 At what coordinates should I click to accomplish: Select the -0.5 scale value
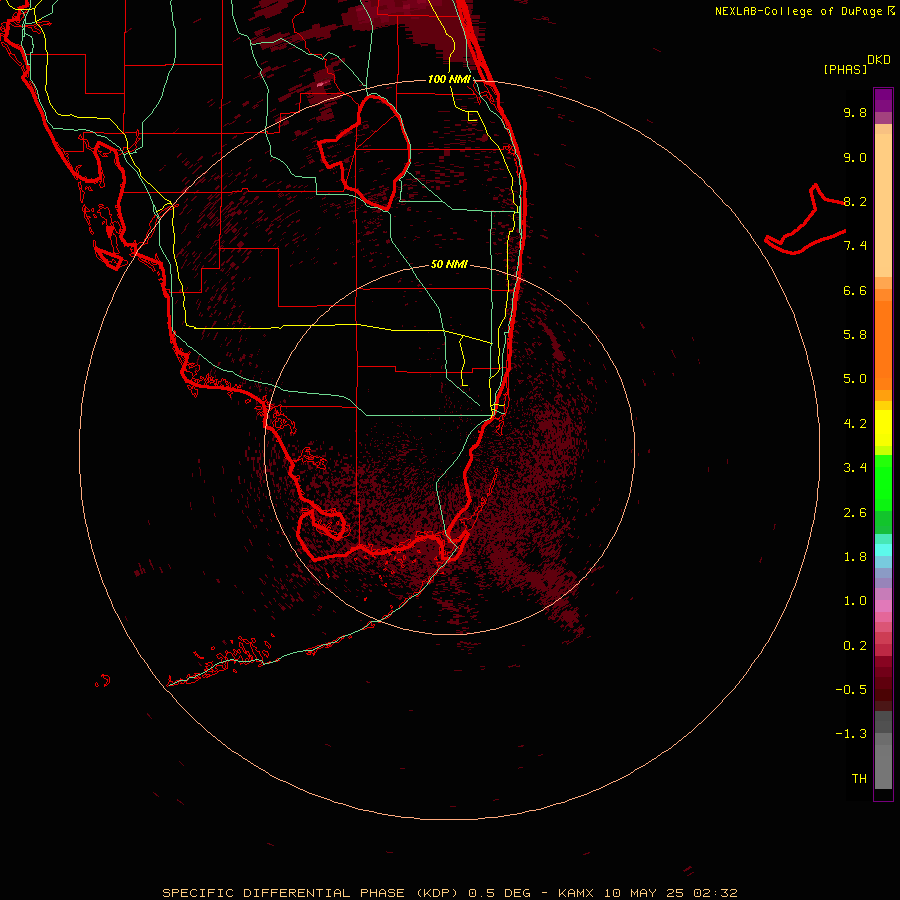(x=851, y=690)
